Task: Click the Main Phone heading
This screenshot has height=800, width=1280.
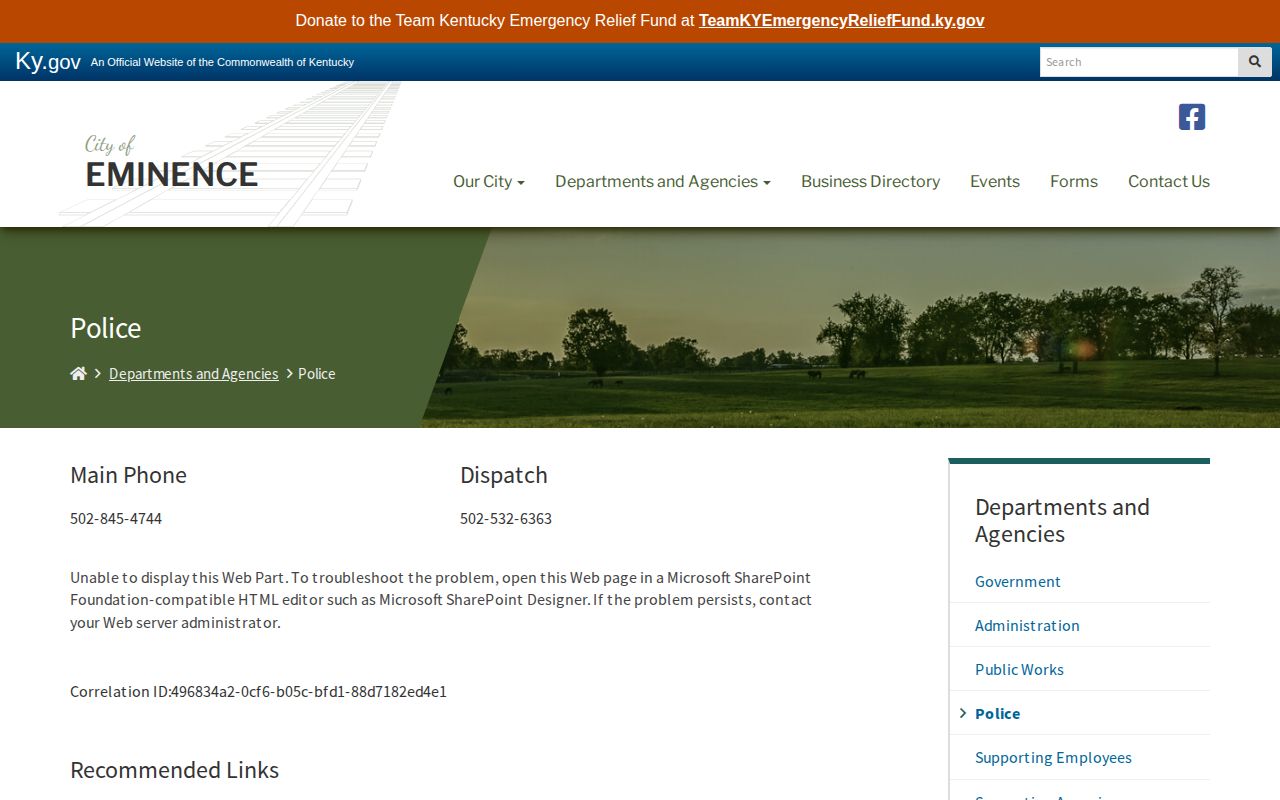Action: click(x=128, y=475)
